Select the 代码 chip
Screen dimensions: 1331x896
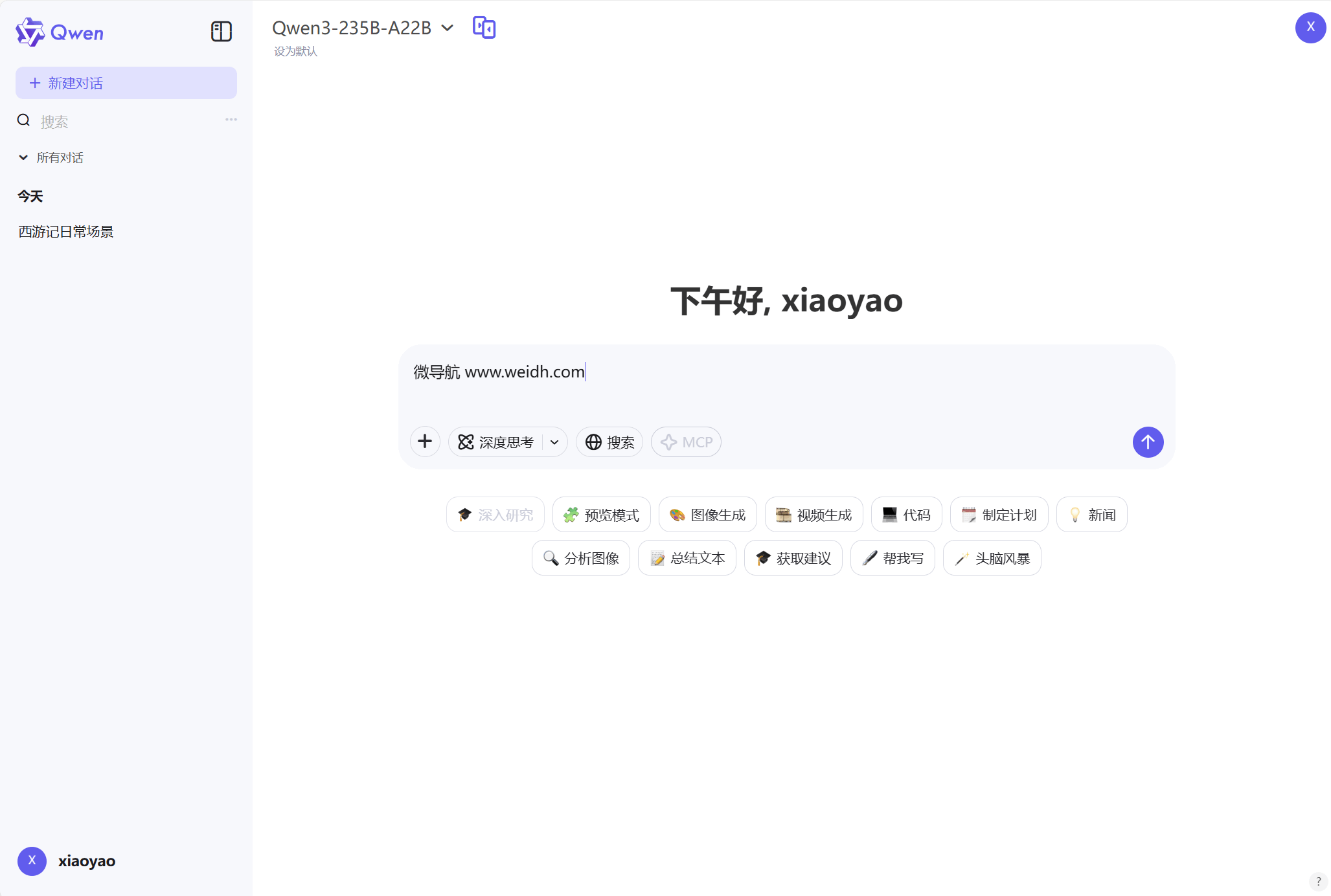tap(907, 515)
